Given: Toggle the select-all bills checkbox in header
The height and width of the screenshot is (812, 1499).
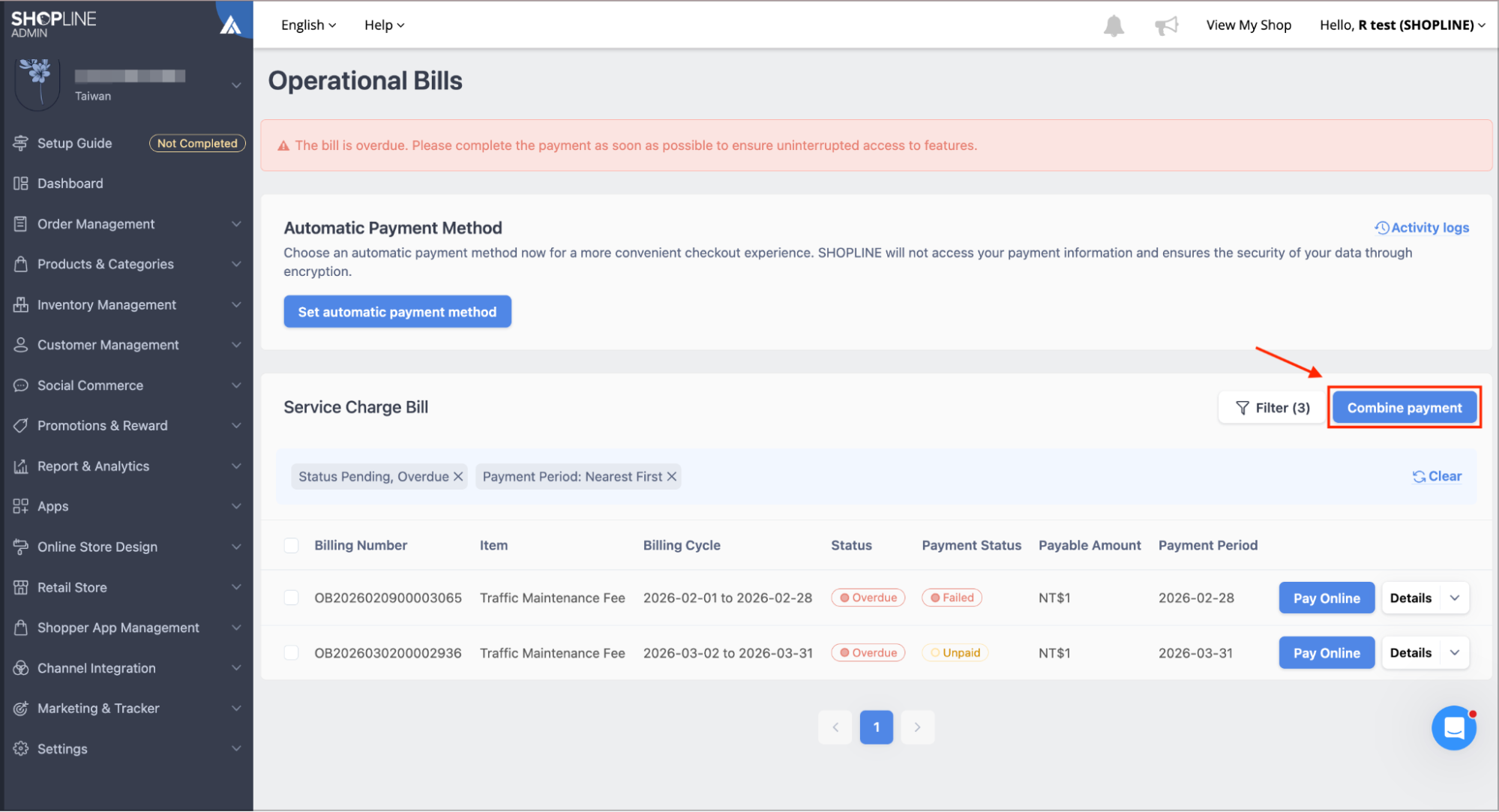Looking at the screenshot, I should coord(292,545).
